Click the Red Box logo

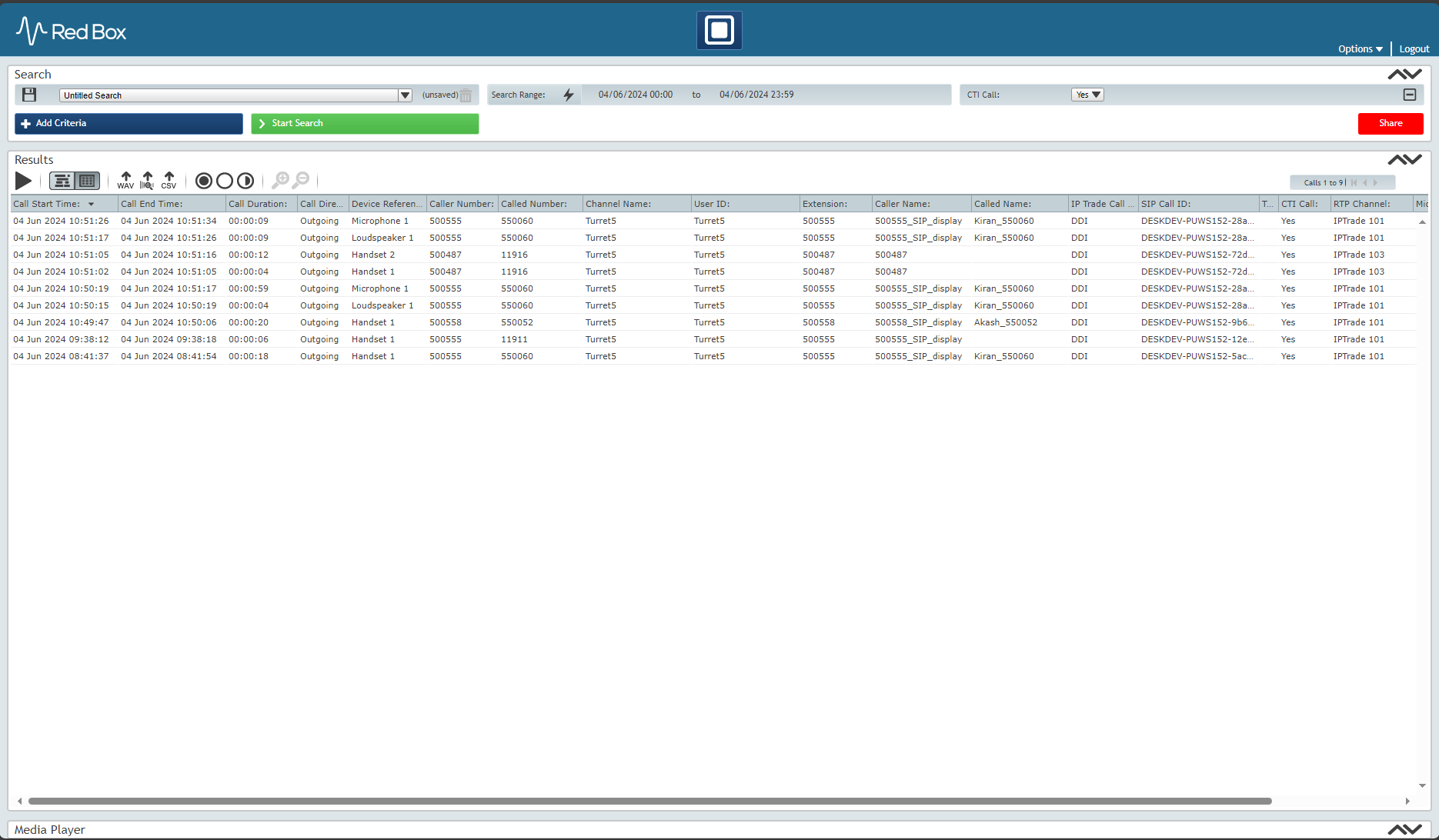click(x=71, y=32)
